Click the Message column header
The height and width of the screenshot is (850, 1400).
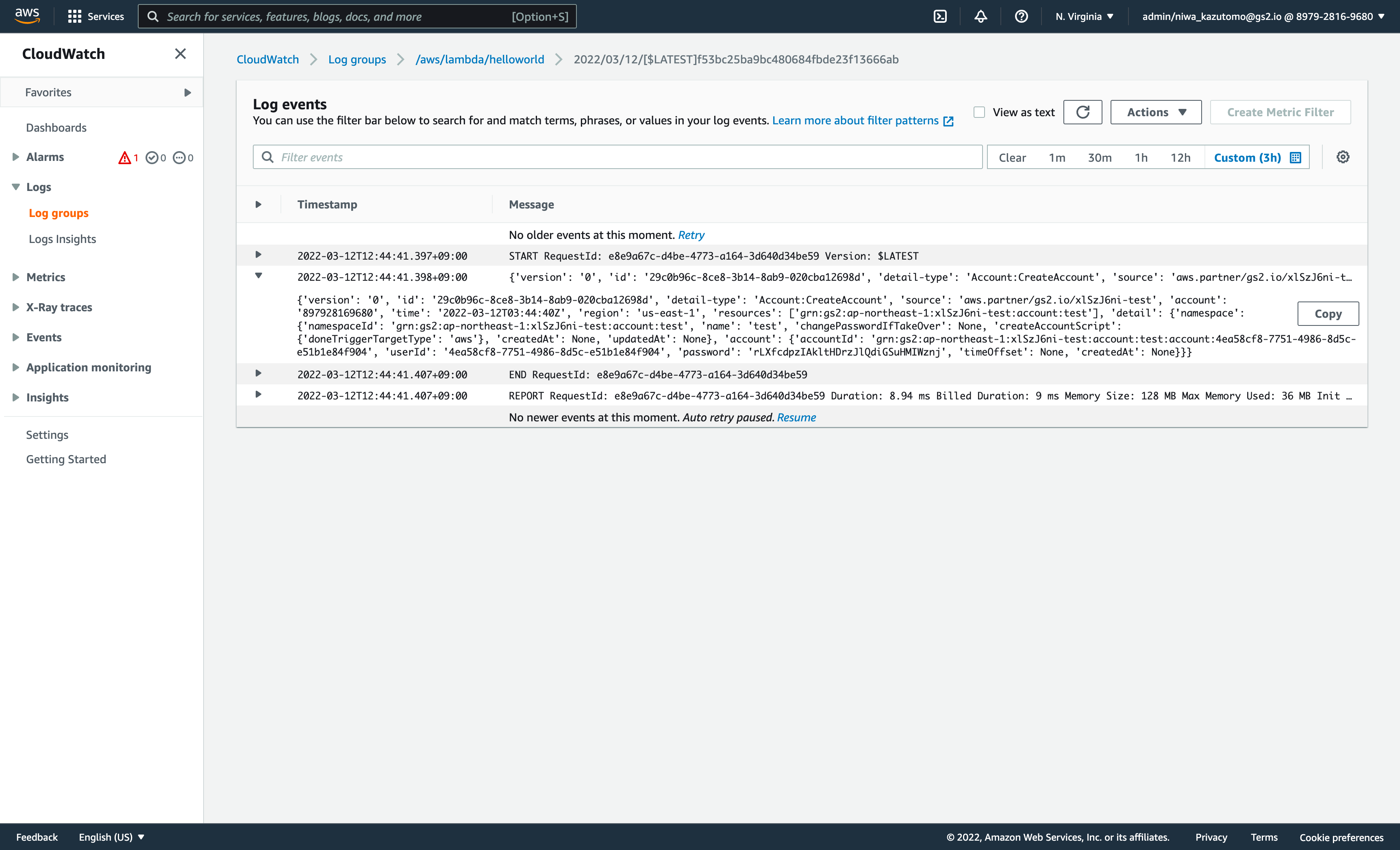pyautogui.click(x=531, y=204)
